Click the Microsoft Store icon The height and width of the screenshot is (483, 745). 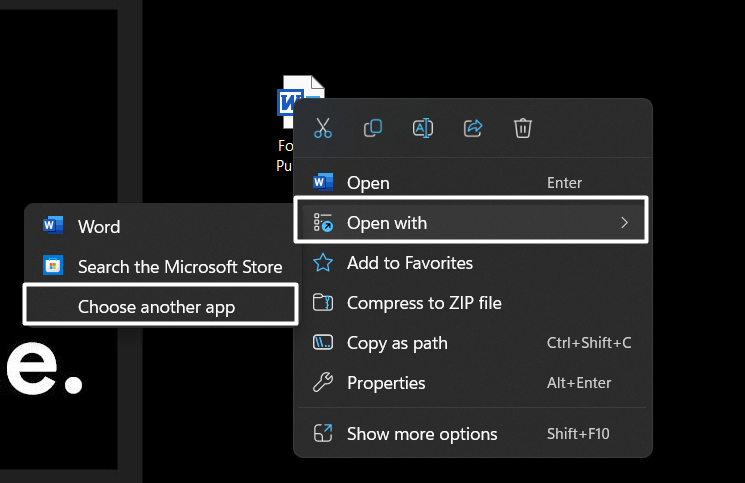[53, 265]
